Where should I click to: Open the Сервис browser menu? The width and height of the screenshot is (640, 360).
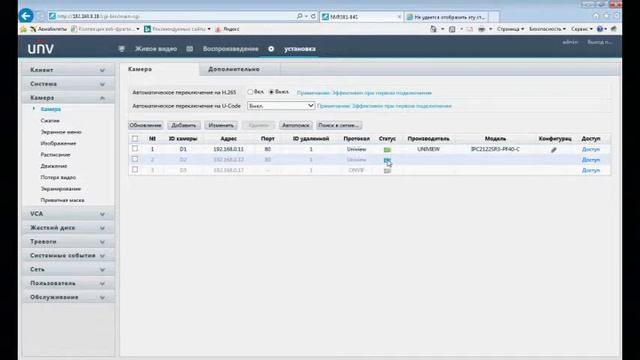582,29
